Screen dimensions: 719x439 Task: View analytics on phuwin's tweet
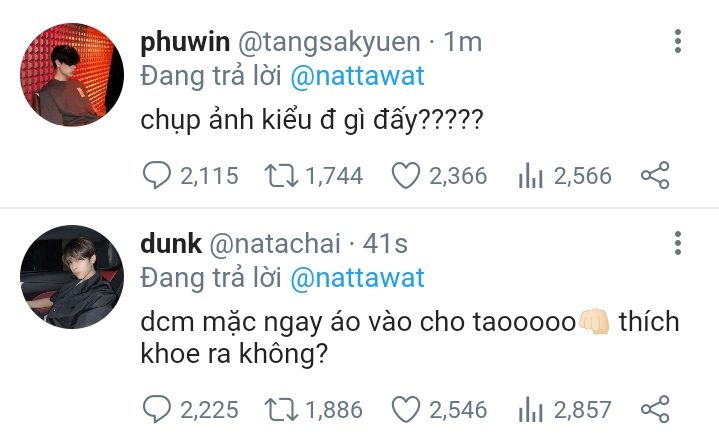(530, 176)
